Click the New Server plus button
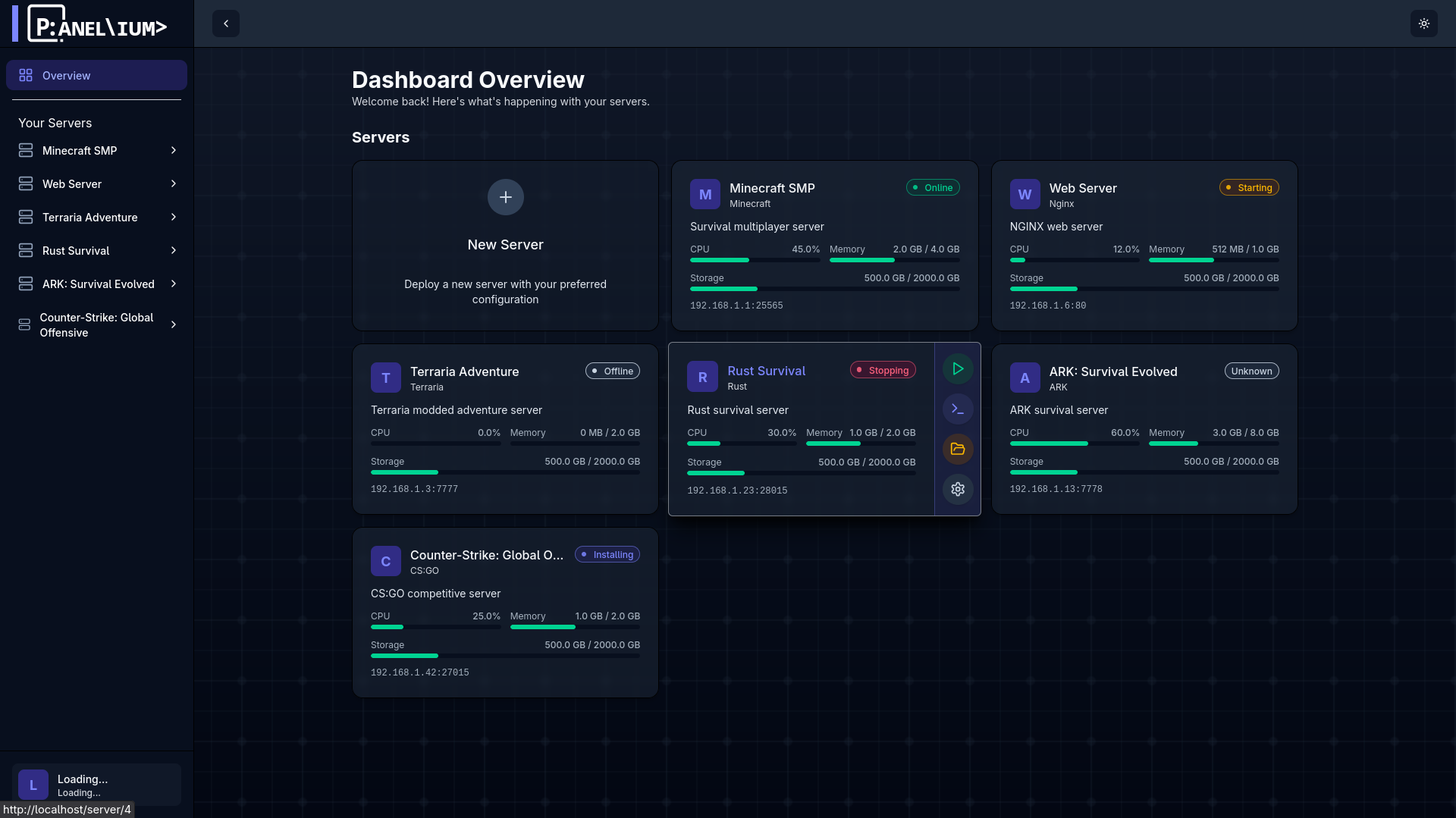This screenshot has width=1456, height=818. [505, 197]
